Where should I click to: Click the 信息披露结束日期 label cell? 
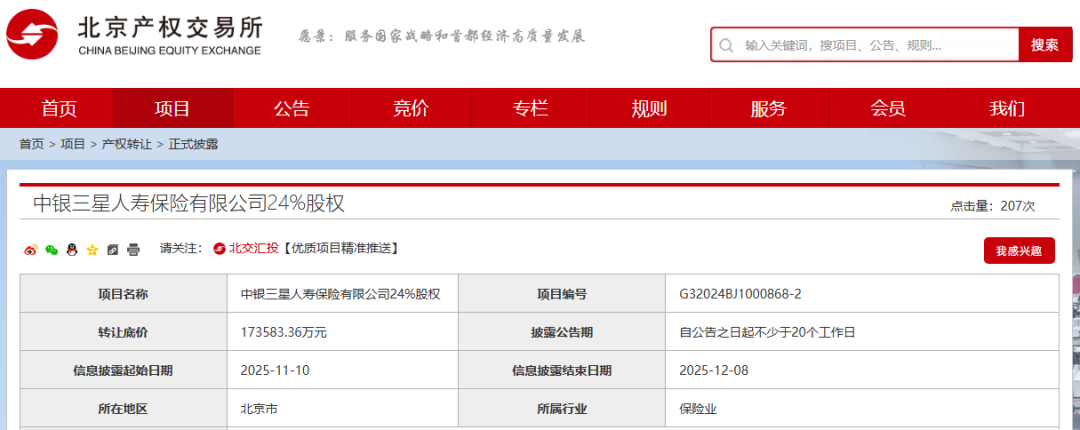click(x=562, y=371)
